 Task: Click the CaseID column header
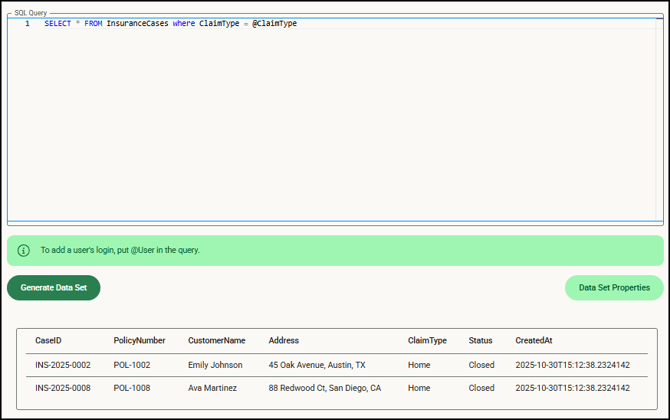click(48, 341)
